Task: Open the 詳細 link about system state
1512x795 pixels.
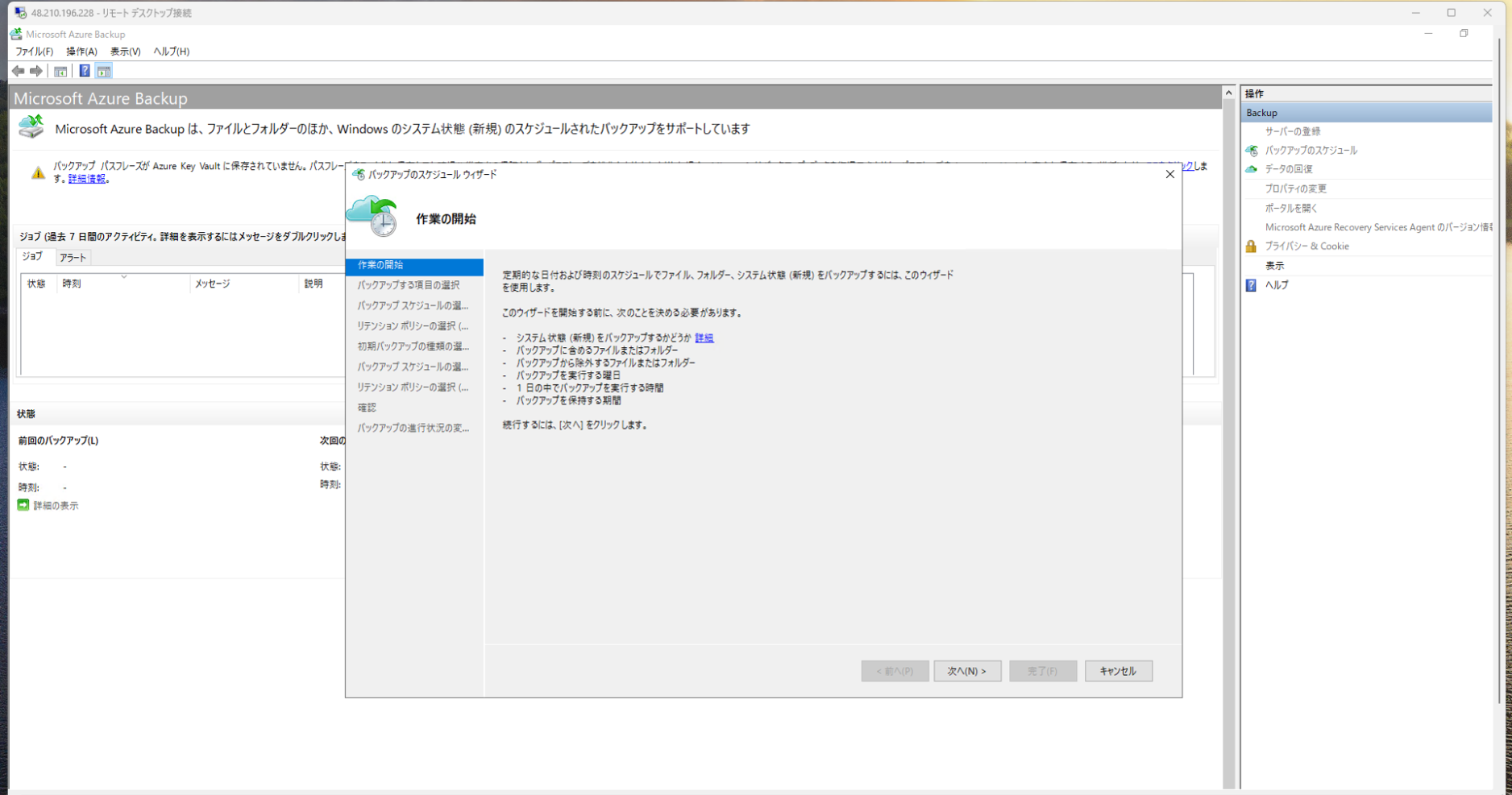Action: (704, 338)
